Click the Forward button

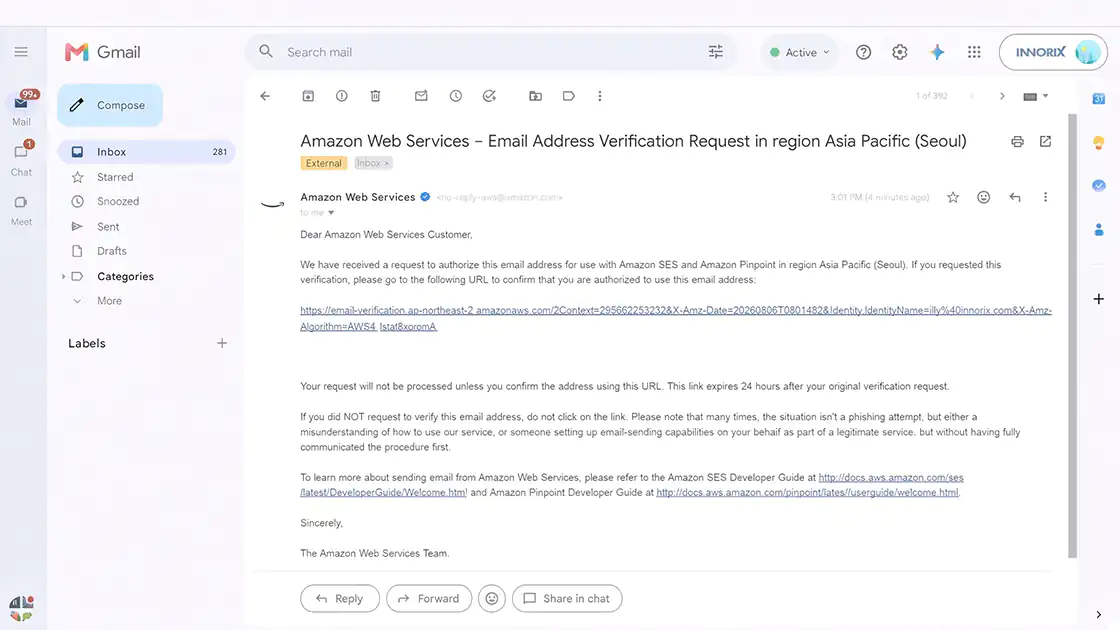pos(429,599)
